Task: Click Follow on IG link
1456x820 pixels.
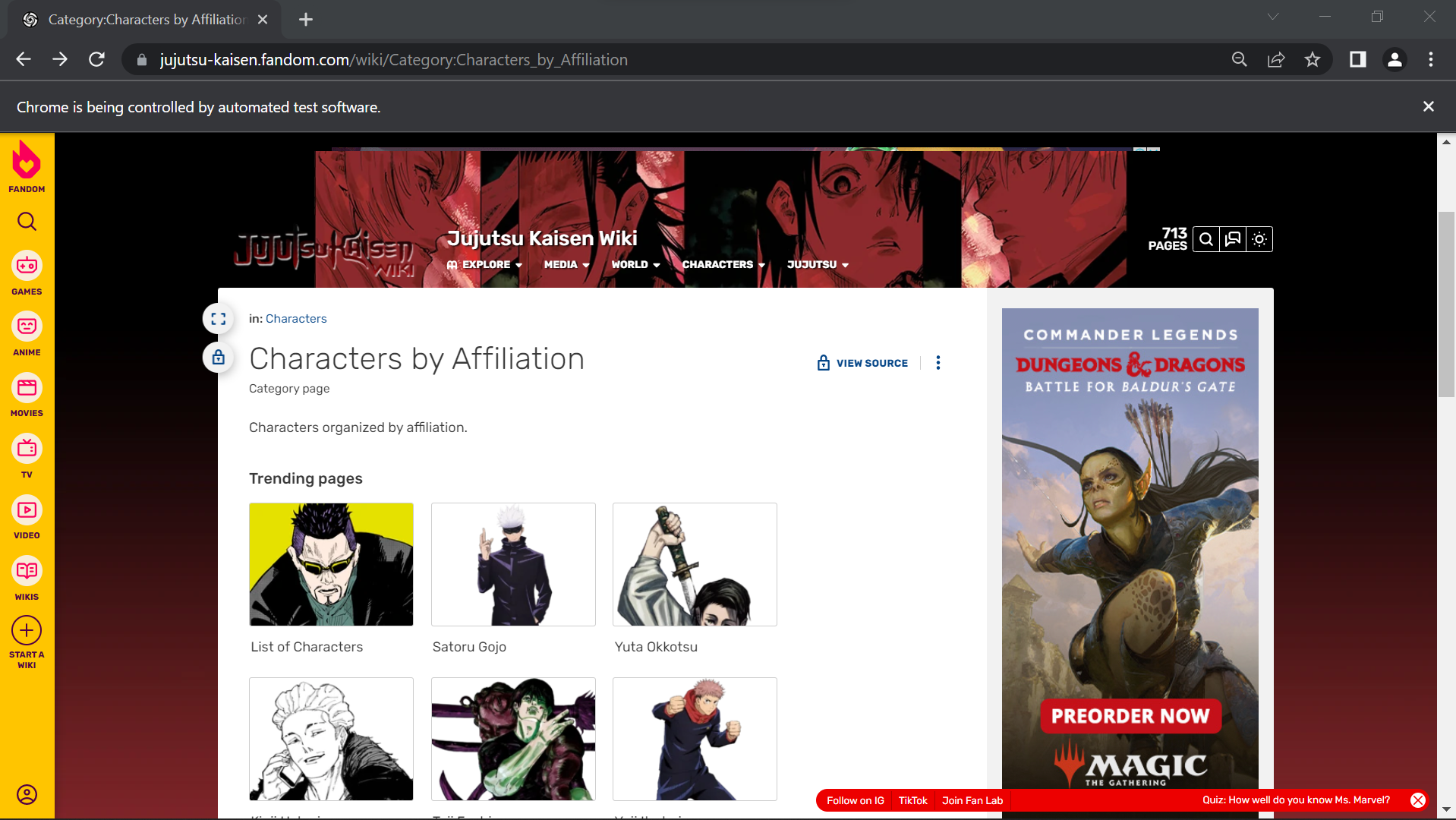Action: click(855, 800)
